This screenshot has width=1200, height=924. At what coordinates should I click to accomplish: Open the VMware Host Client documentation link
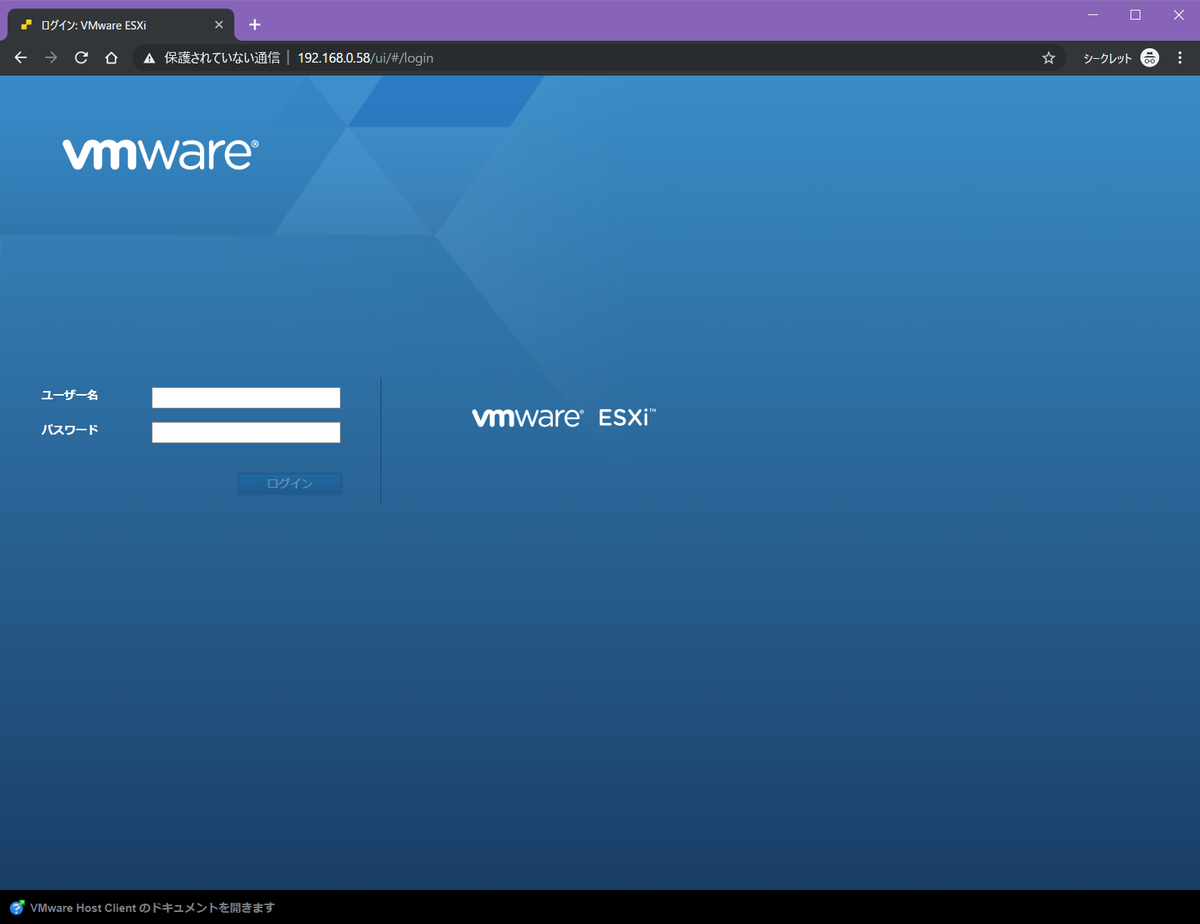pos(152,908)
